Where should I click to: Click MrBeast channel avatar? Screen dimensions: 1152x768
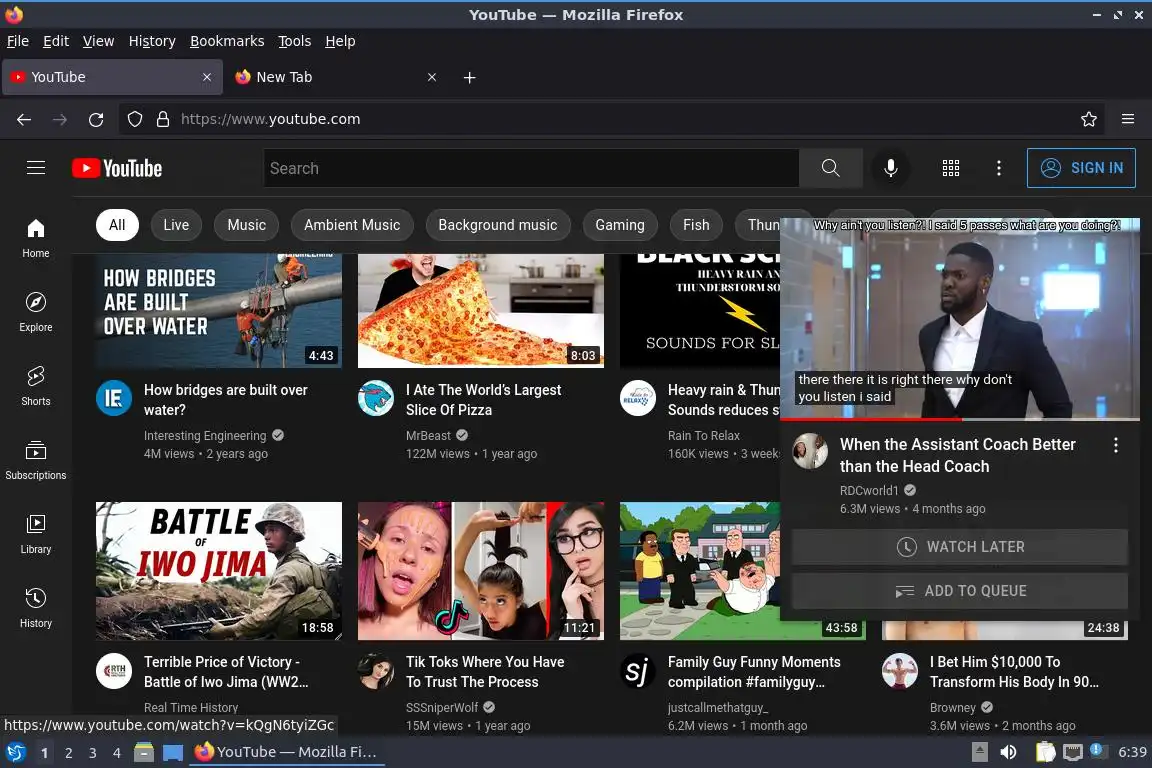[375, 398]
